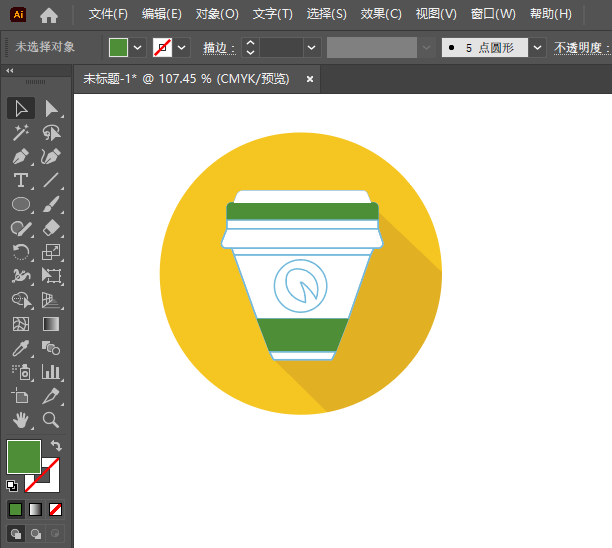Enable Draw Normal mode
This screenshot has height=548, width=612.
pos(16,534)
